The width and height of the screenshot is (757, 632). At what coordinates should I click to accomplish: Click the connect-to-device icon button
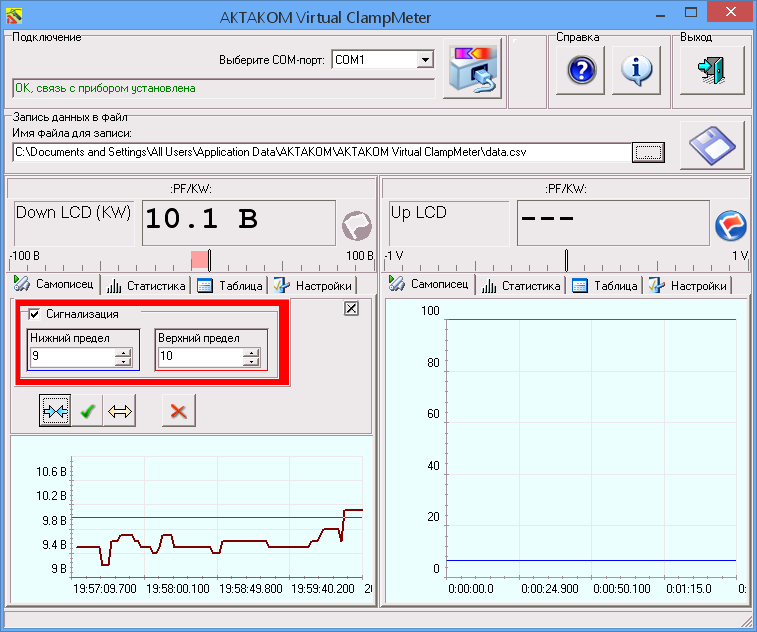click(473, 69)
